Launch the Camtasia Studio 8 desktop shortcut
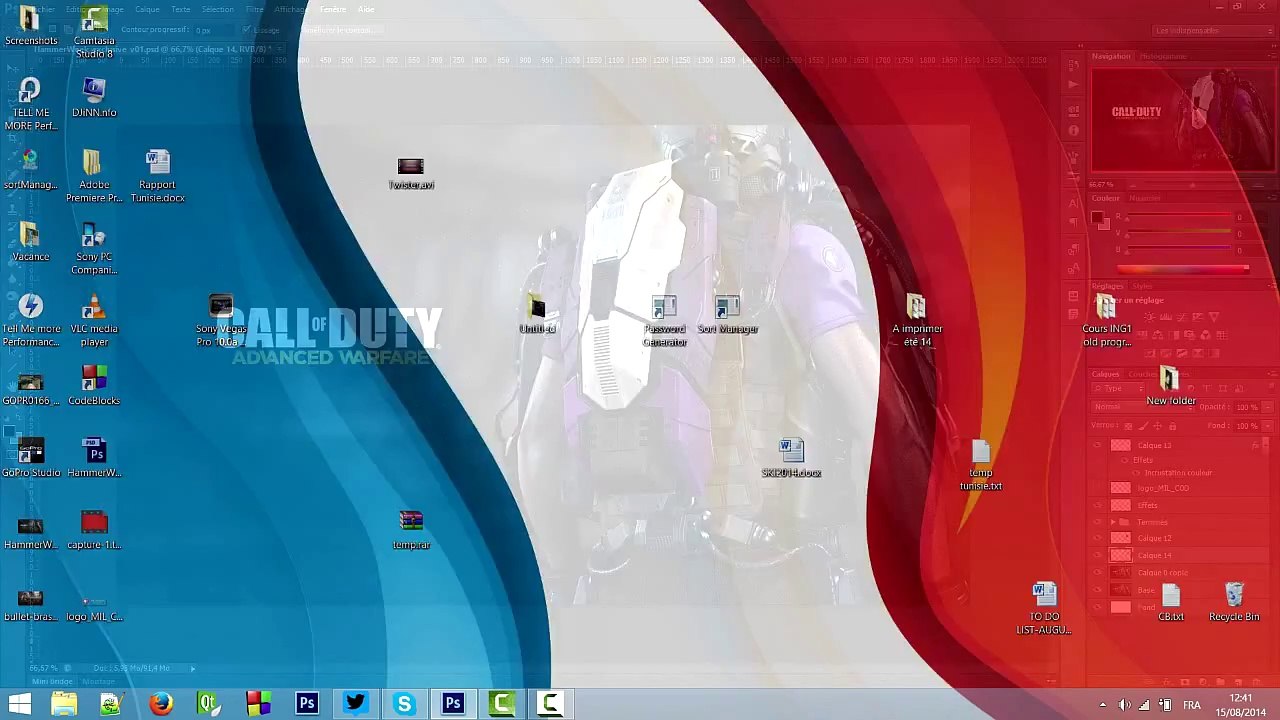This screenshot has width=1280, height=720. coord(94,32)
